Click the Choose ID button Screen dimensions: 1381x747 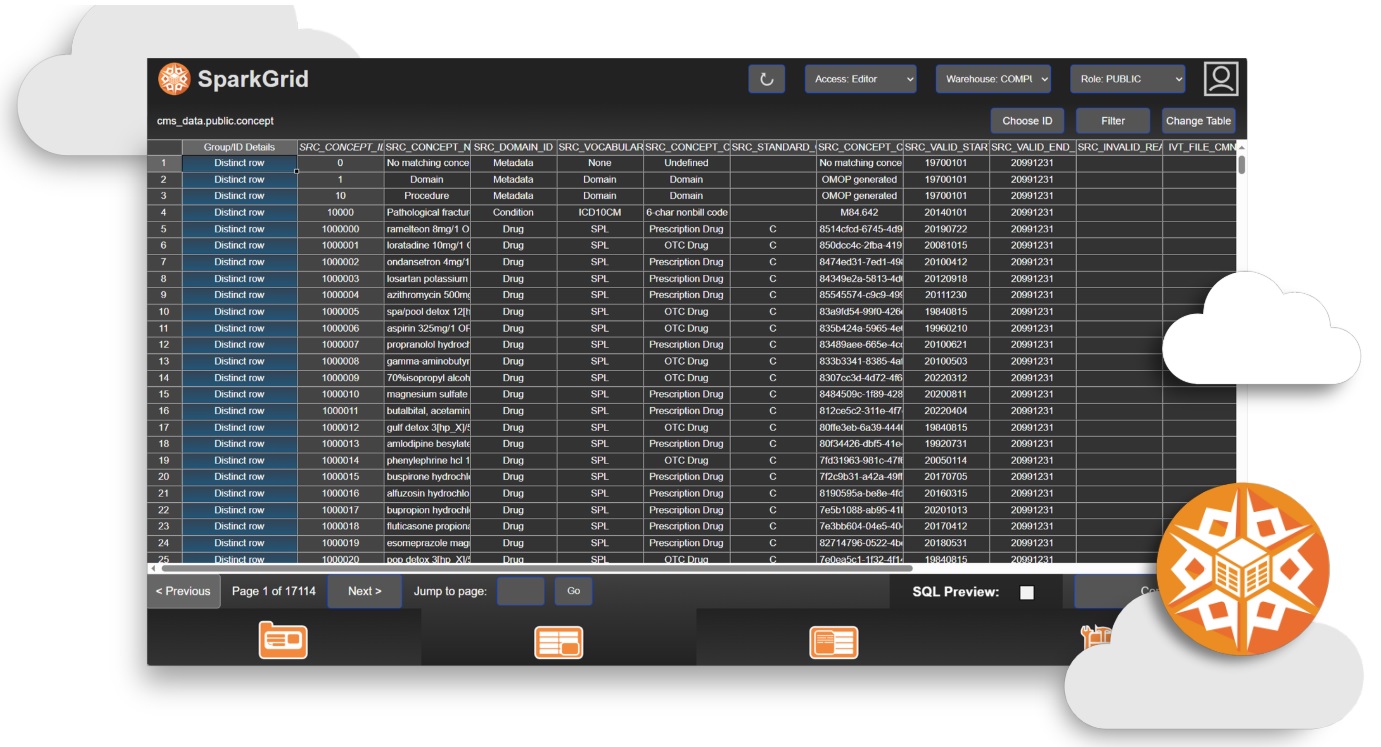click(x=1027, y=121)
